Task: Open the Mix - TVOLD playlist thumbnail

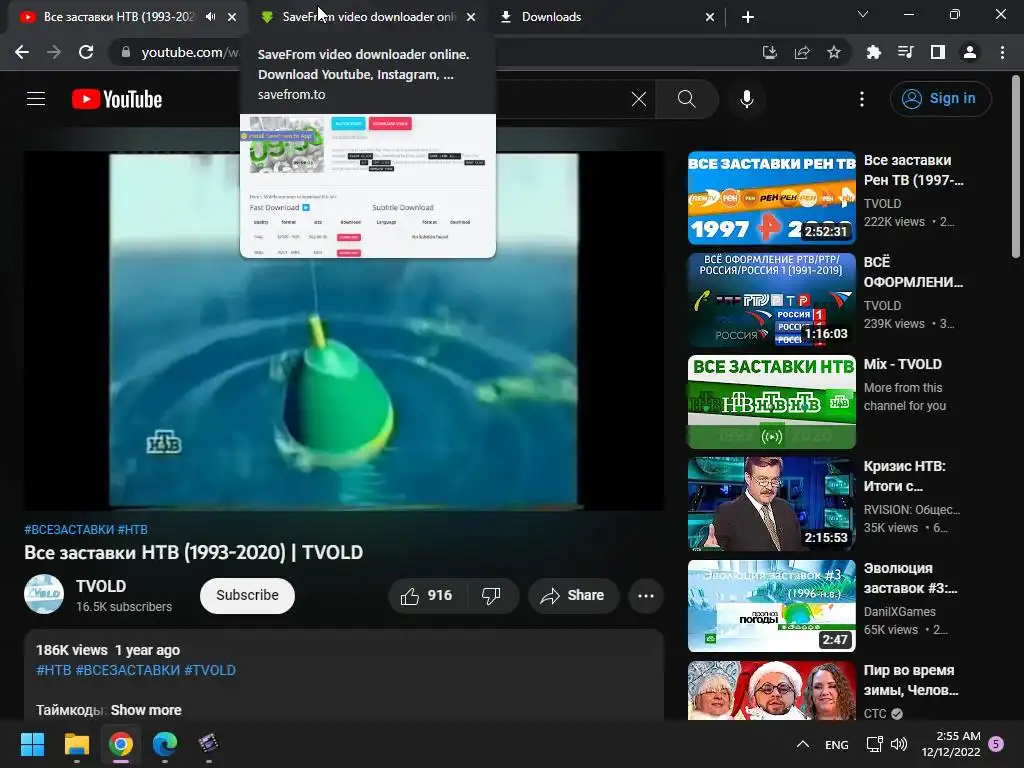Action: click(772, 402)
